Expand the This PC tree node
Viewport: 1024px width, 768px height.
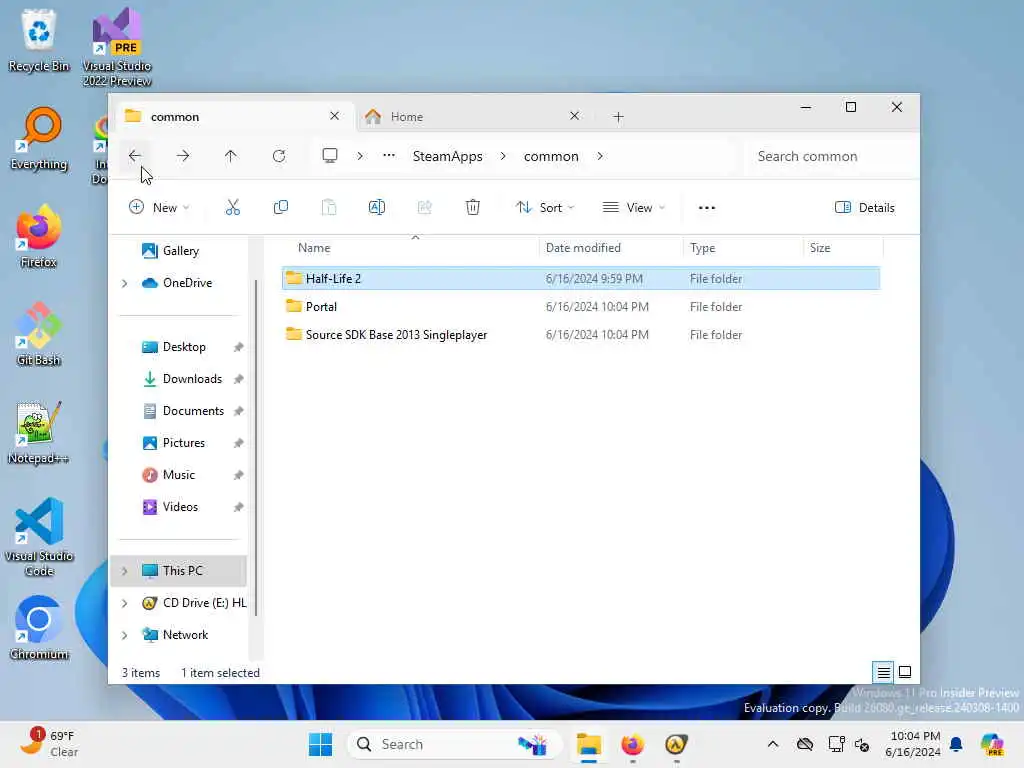coord(125,571)
